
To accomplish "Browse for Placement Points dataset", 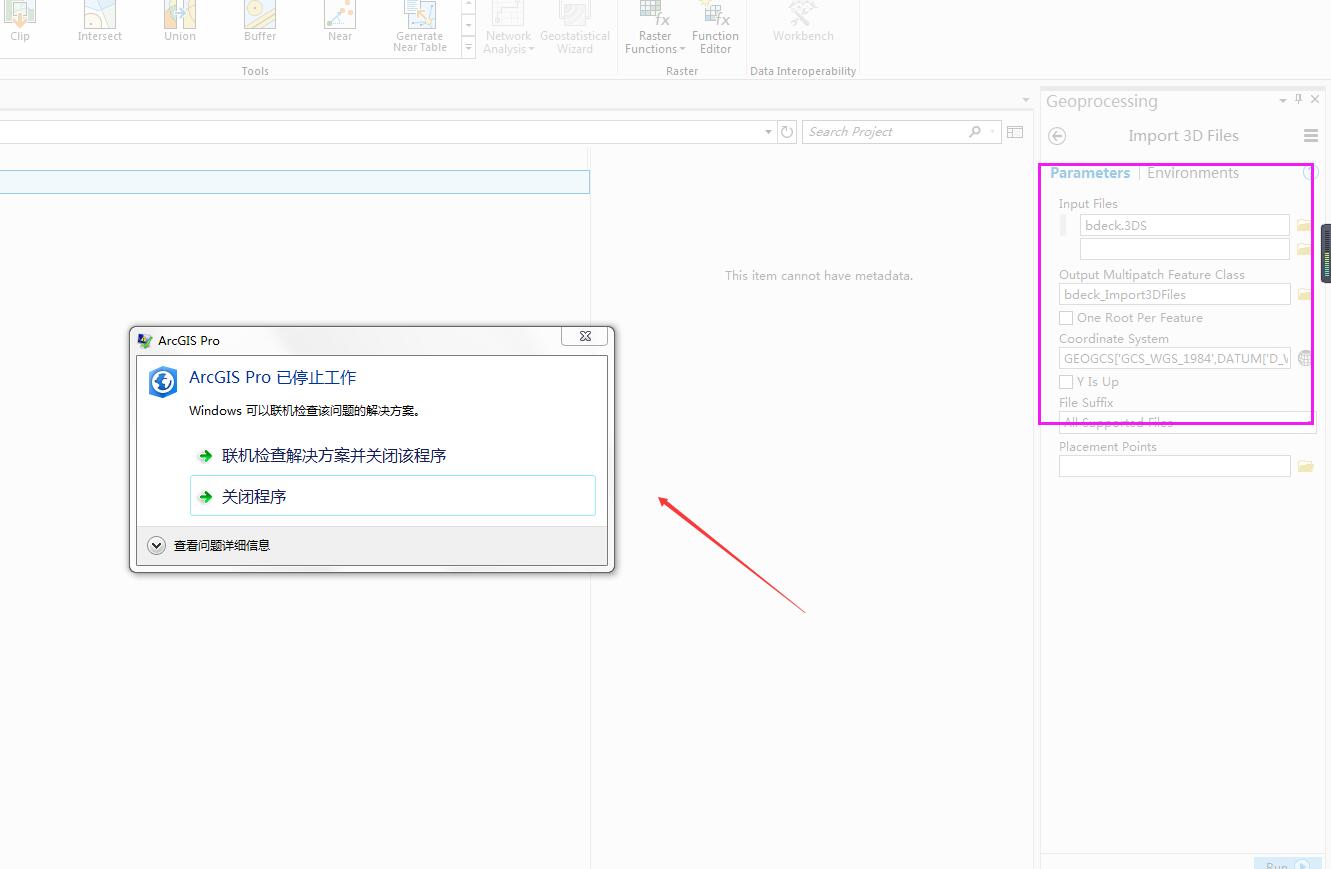I will point(1305,466).
